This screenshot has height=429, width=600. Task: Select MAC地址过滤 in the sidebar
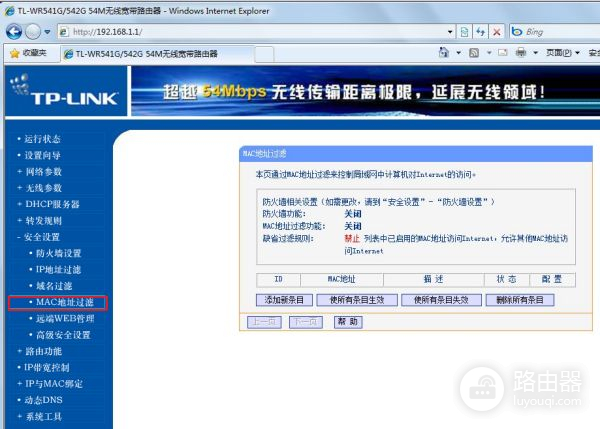click(x=64, y=302)
